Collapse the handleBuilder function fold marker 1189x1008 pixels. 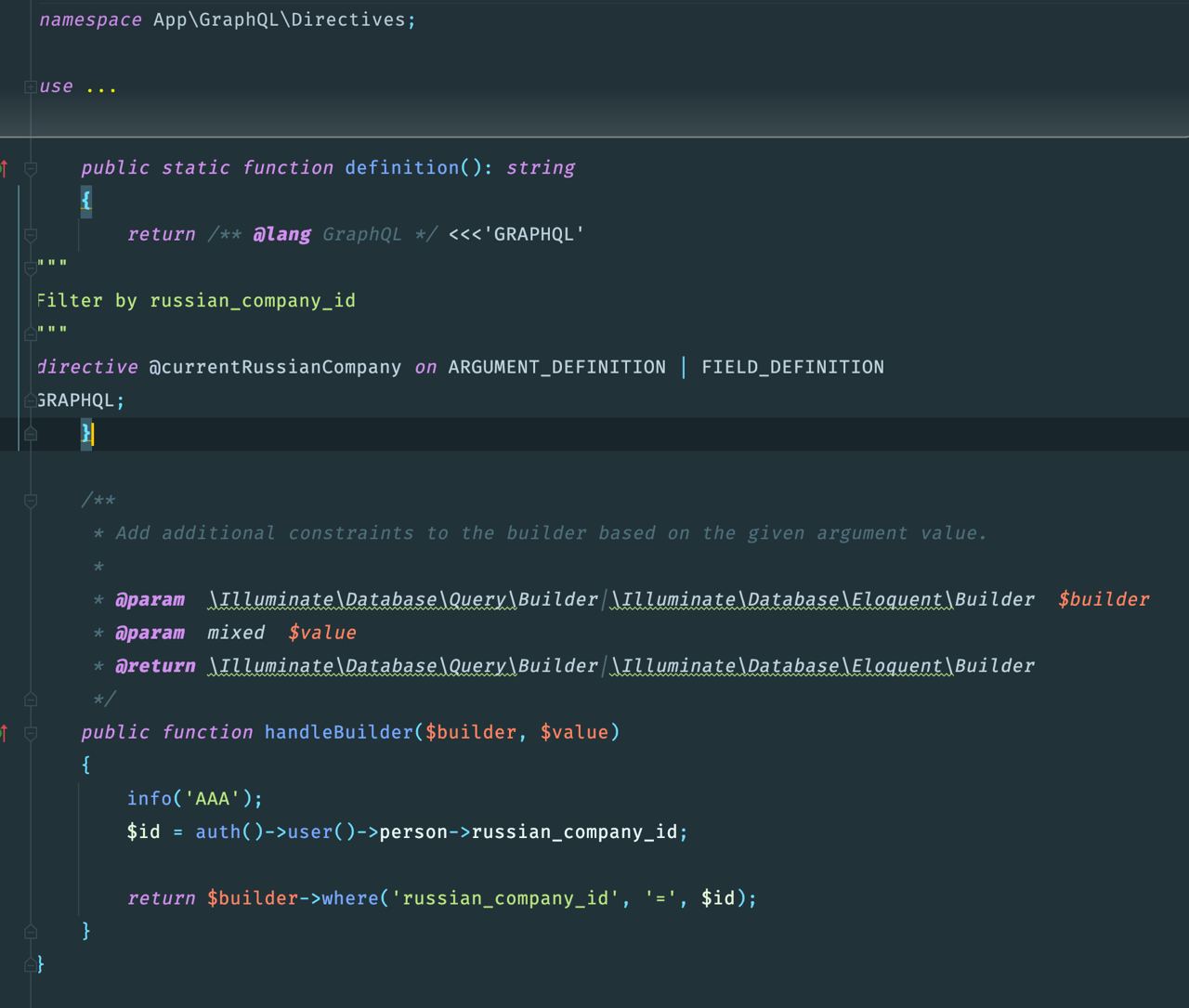coord(31,733)
